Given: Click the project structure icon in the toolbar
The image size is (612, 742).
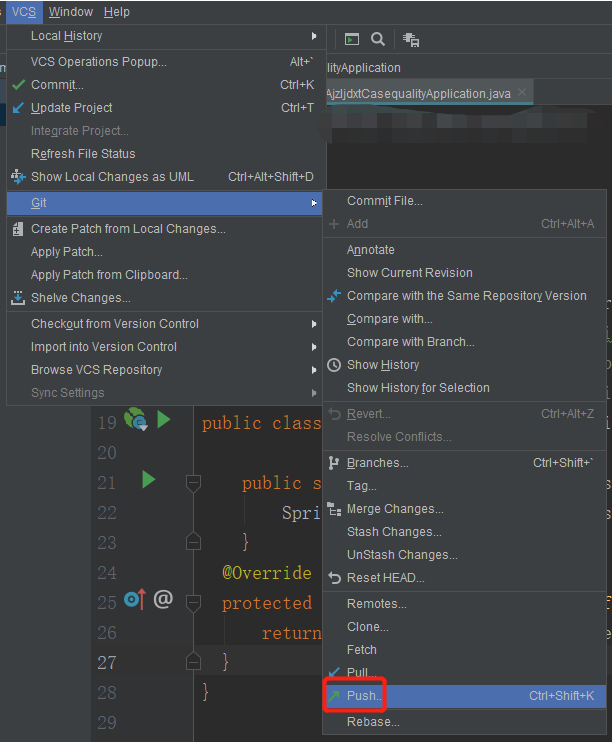Looking at the screenshot, I should pyautogui.click(x=411, y=39).
